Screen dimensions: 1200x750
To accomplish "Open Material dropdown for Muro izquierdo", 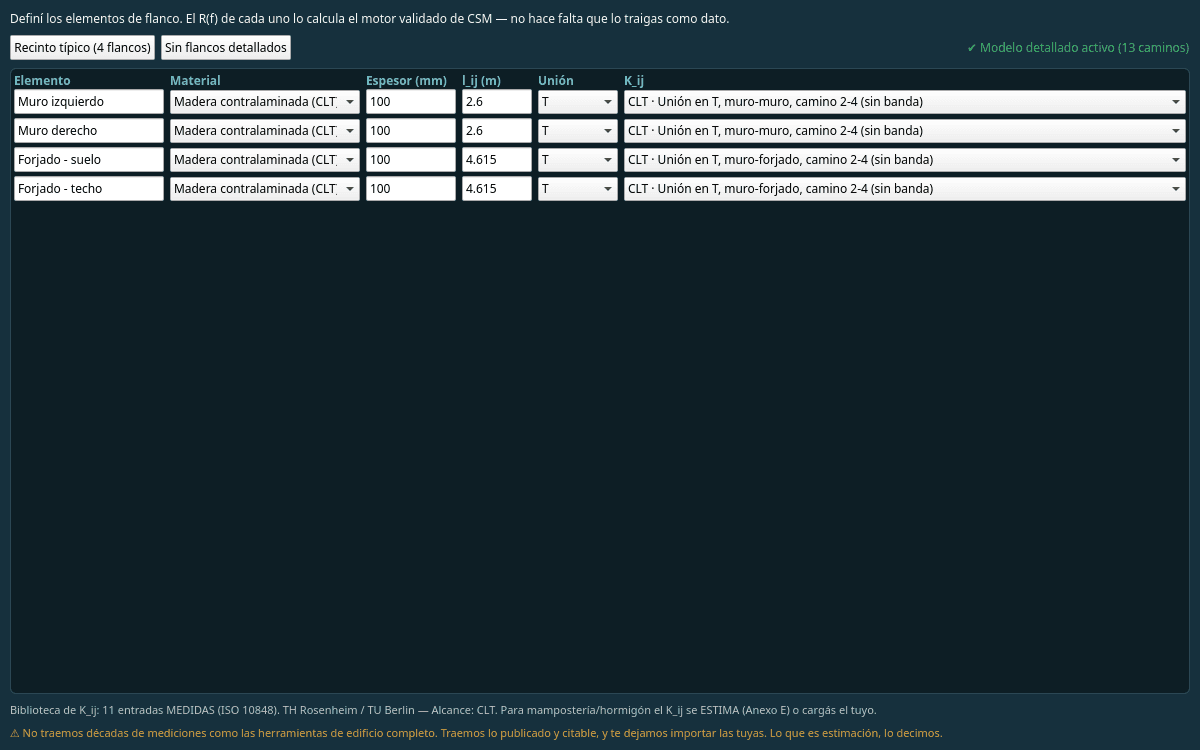I will [265, 101].
